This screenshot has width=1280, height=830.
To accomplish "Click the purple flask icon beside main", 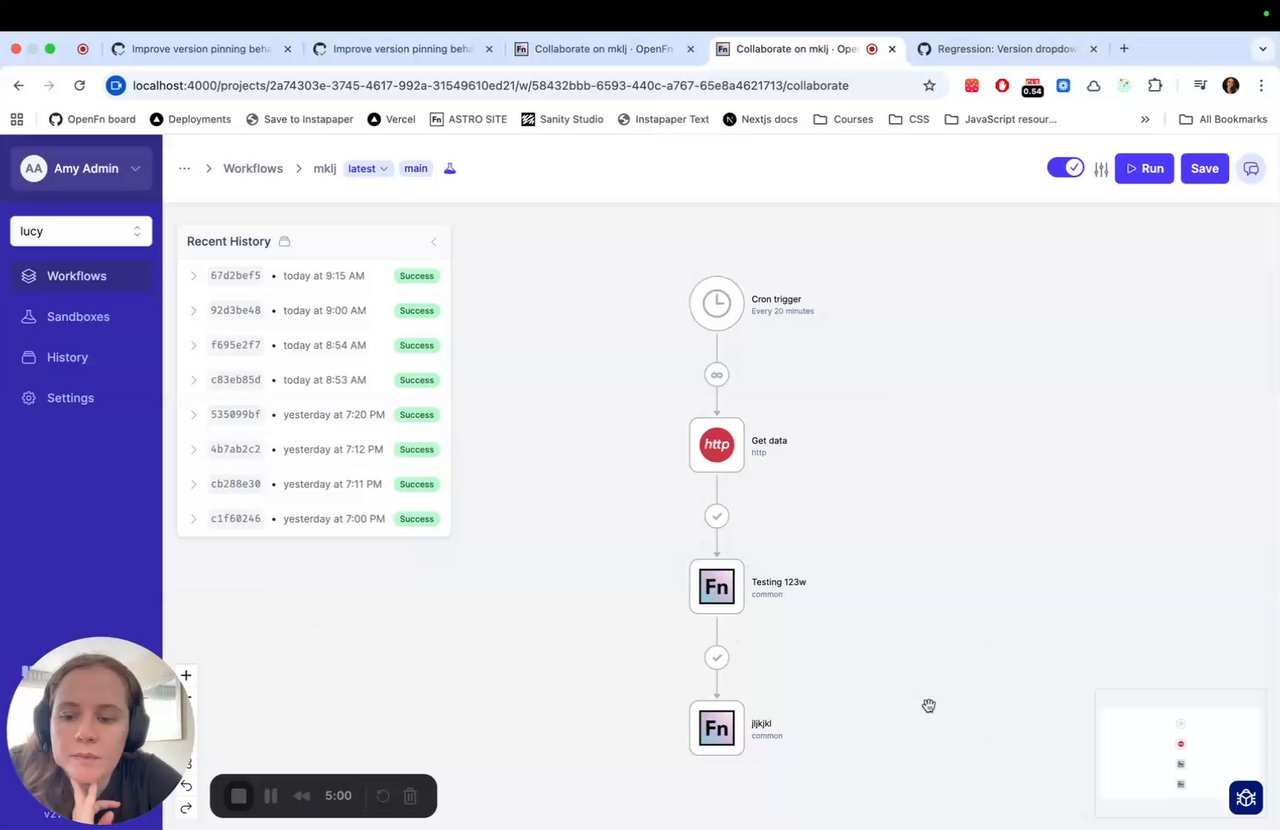I will tap(450, 168).
